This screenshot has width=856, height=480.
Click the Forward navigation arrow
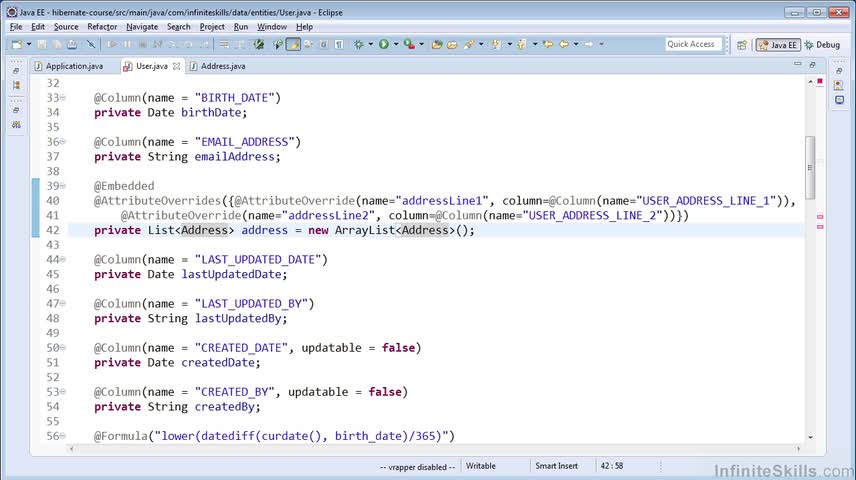point(589,44)
